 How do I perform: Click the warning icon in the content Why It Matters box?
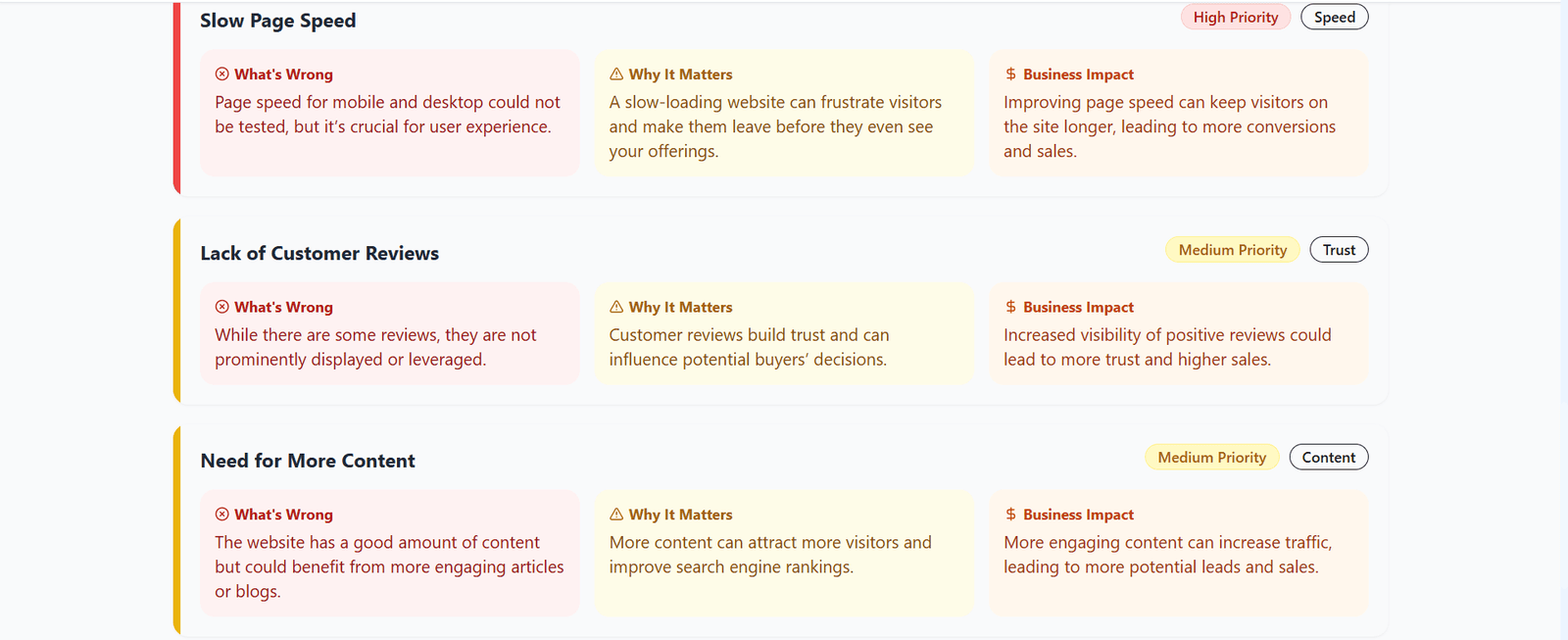click(616, 515)
